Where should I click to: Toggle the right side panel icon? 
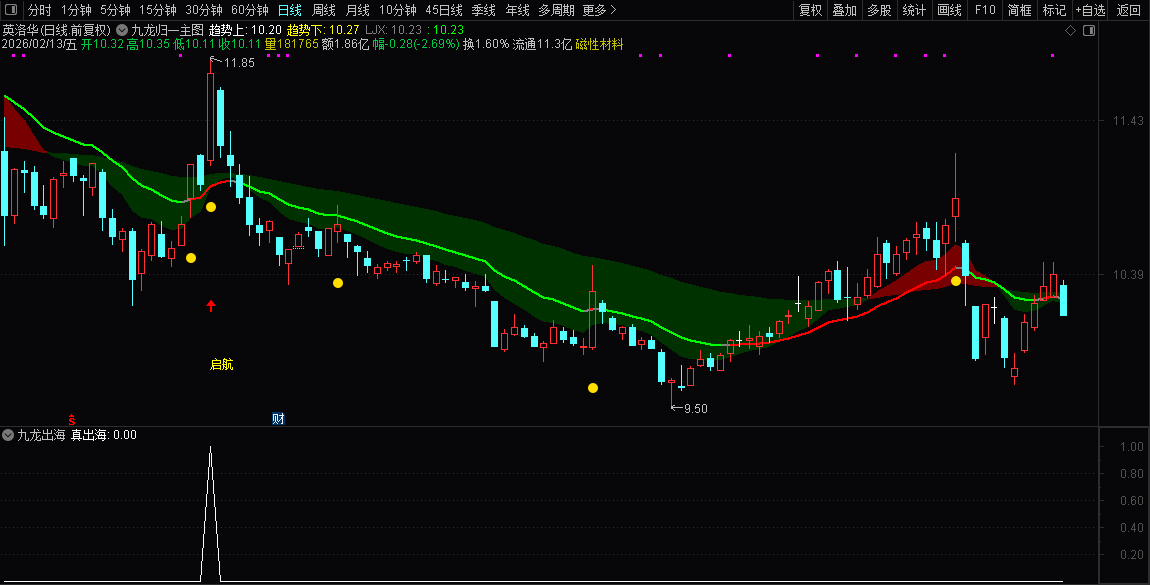click(x=1089, y=31)
